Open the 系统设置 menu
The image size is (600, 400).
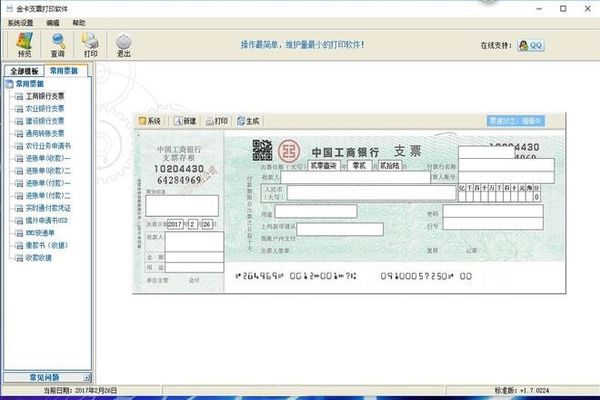(21, 21)
